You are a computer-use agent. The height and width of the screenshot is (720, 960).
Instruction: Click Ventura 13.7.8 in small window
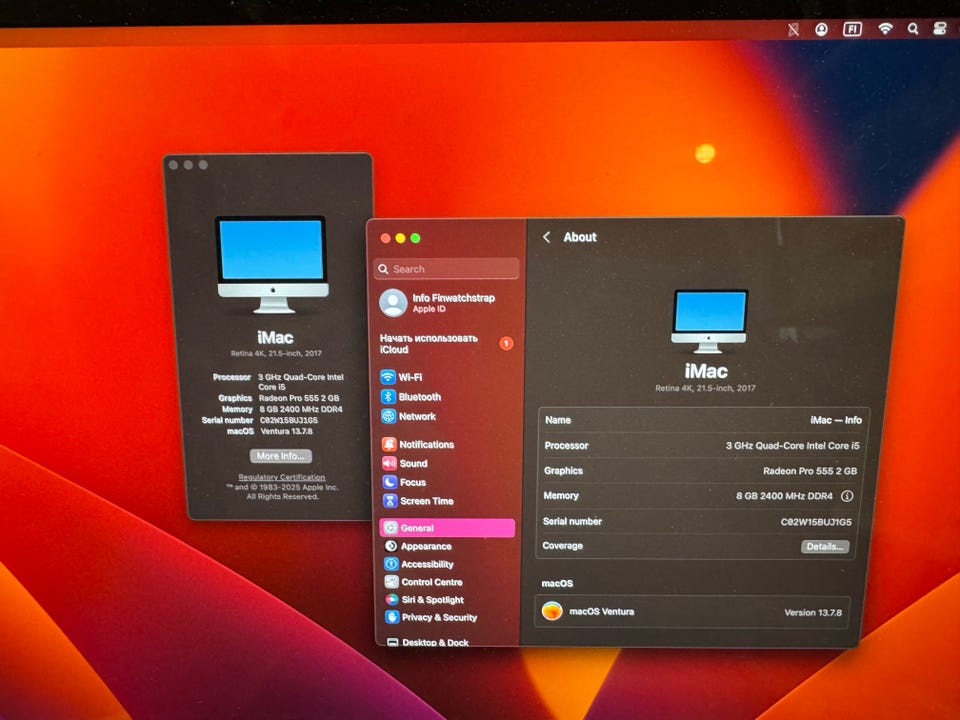coord(286,431)
